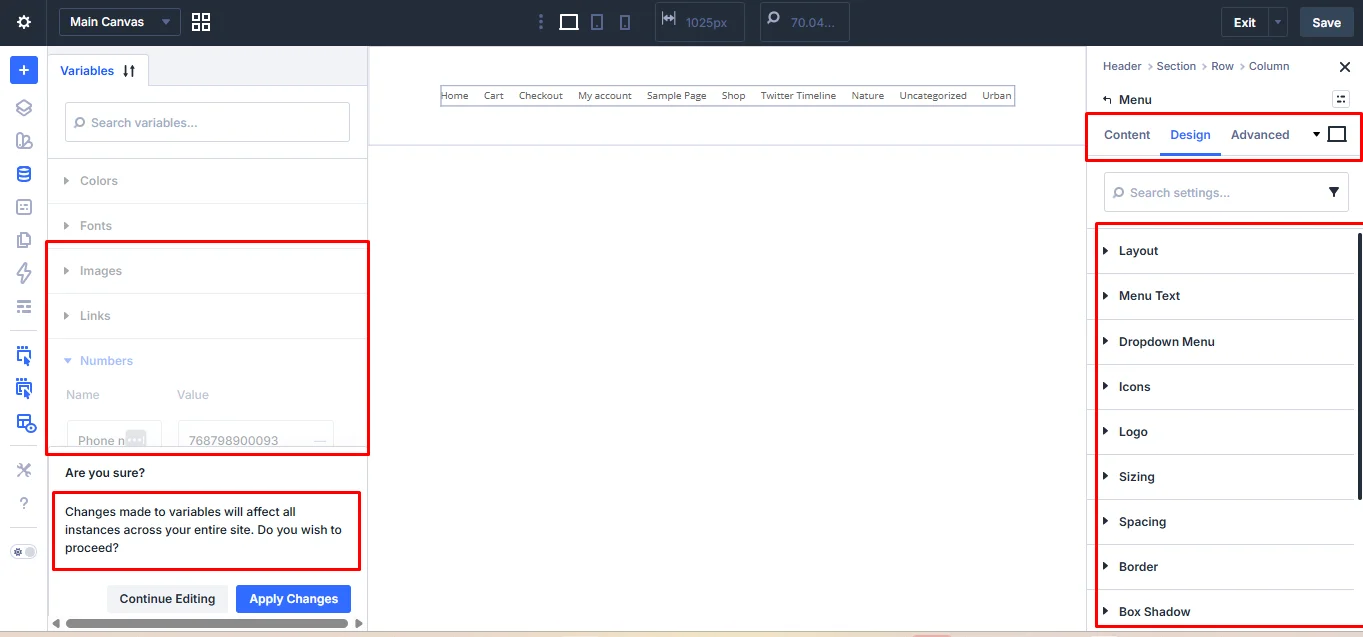Click the square icon next to Advanced tab
This screenshot has width=1363, height=637.
(1337, 134)
